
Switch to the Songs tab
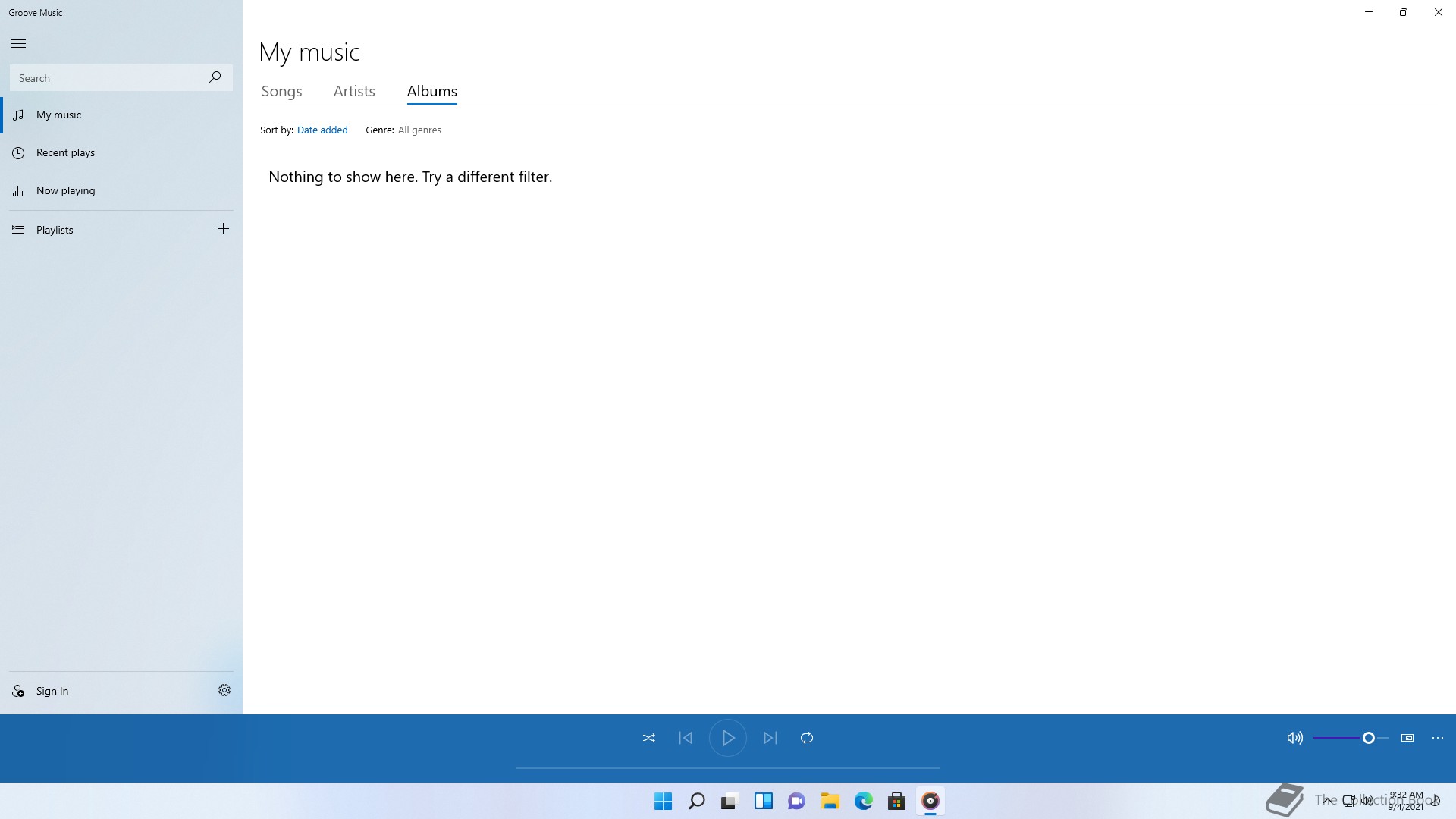pos(281,91)
